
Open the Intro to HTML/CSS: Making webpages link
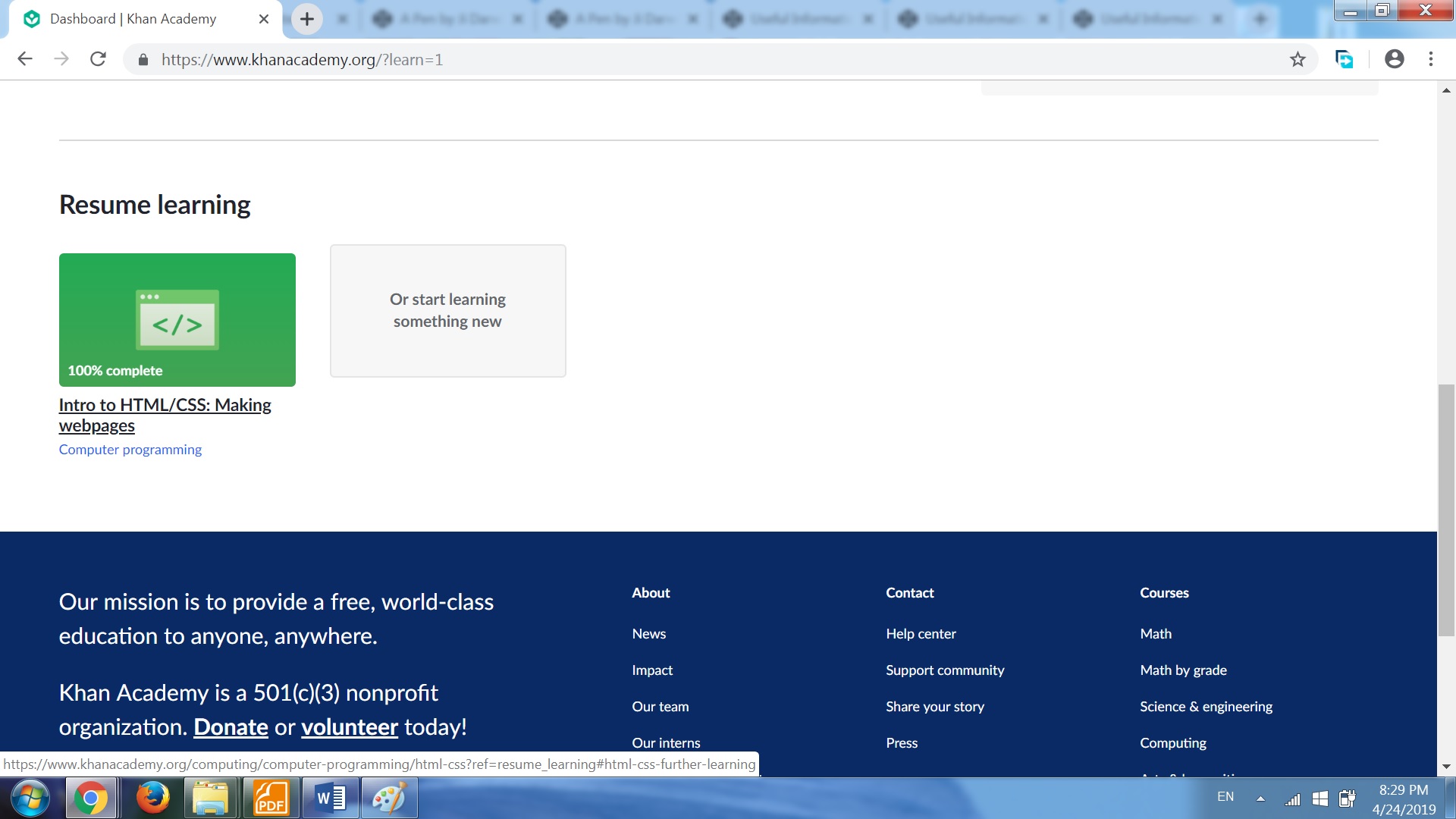(165, 415)
